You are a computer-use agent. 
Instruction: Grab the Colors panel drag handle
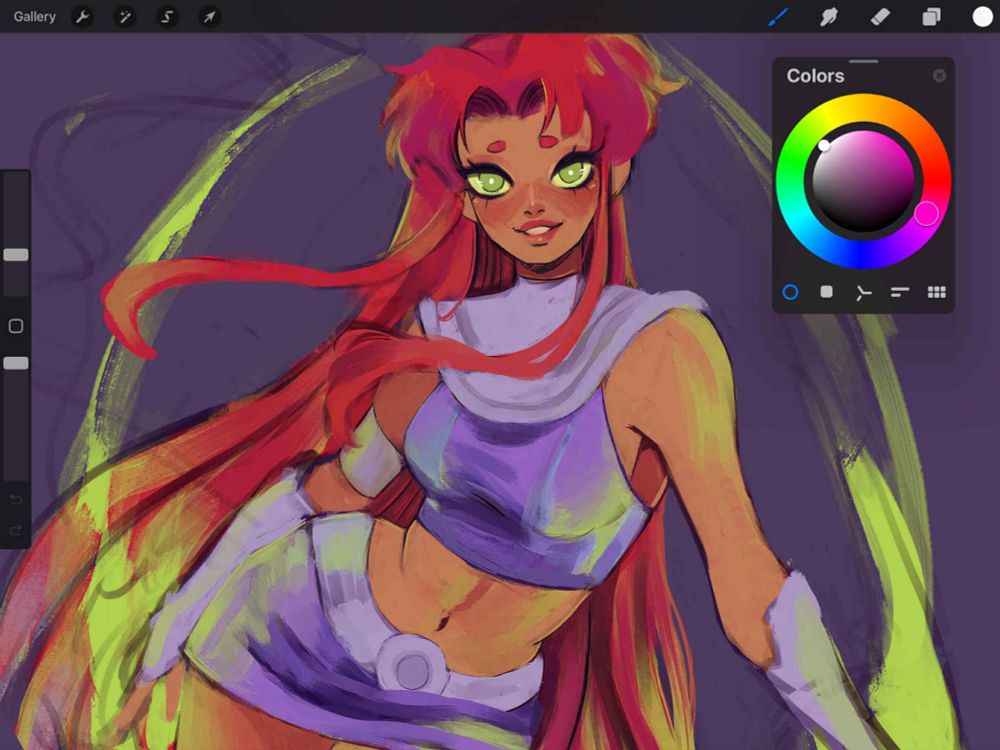(x=864, y=61)
